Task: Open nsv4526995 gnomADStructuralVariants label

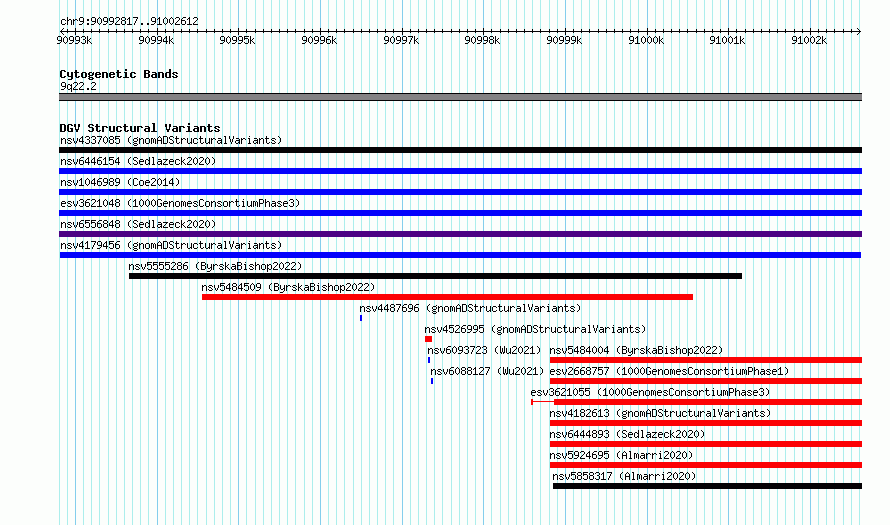Action: coord(535,329)
